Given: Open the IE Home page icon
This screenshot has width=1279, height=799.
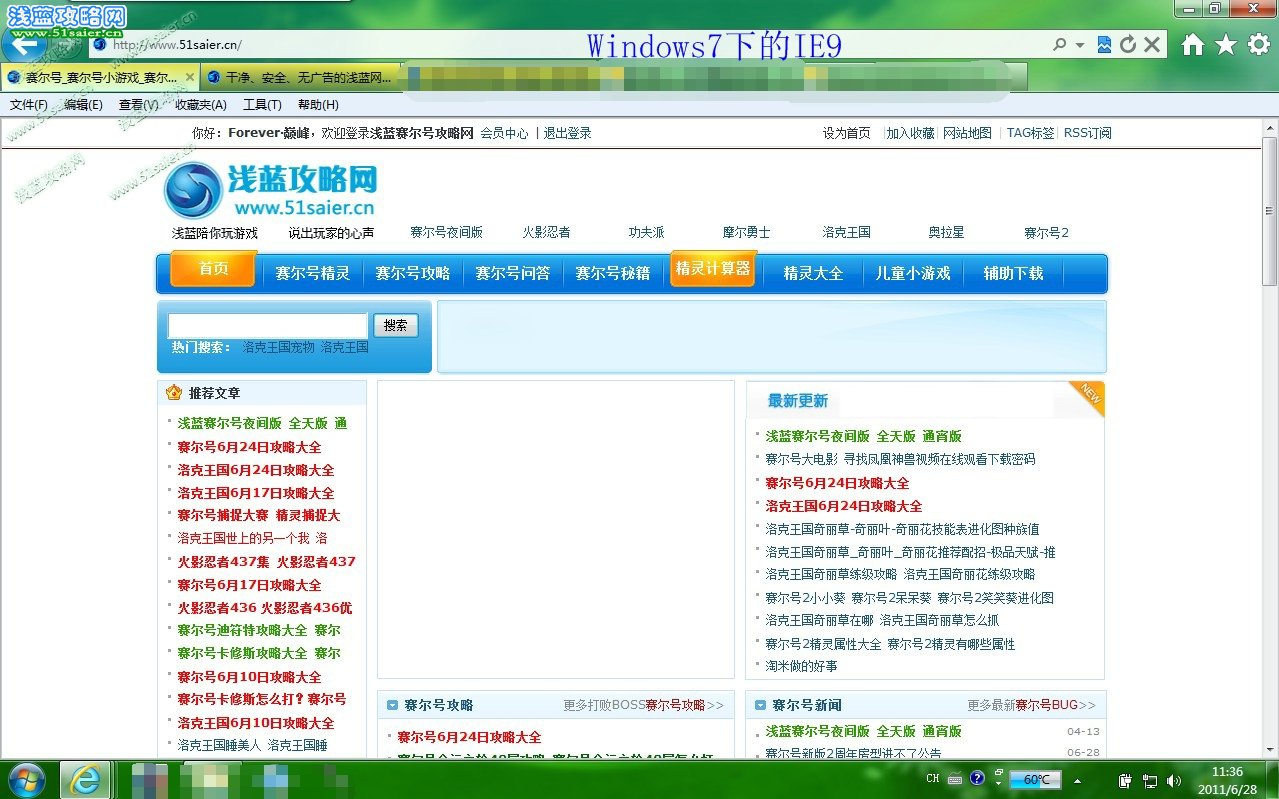Looking at the screenshot, I should [x=1193, y=45].
